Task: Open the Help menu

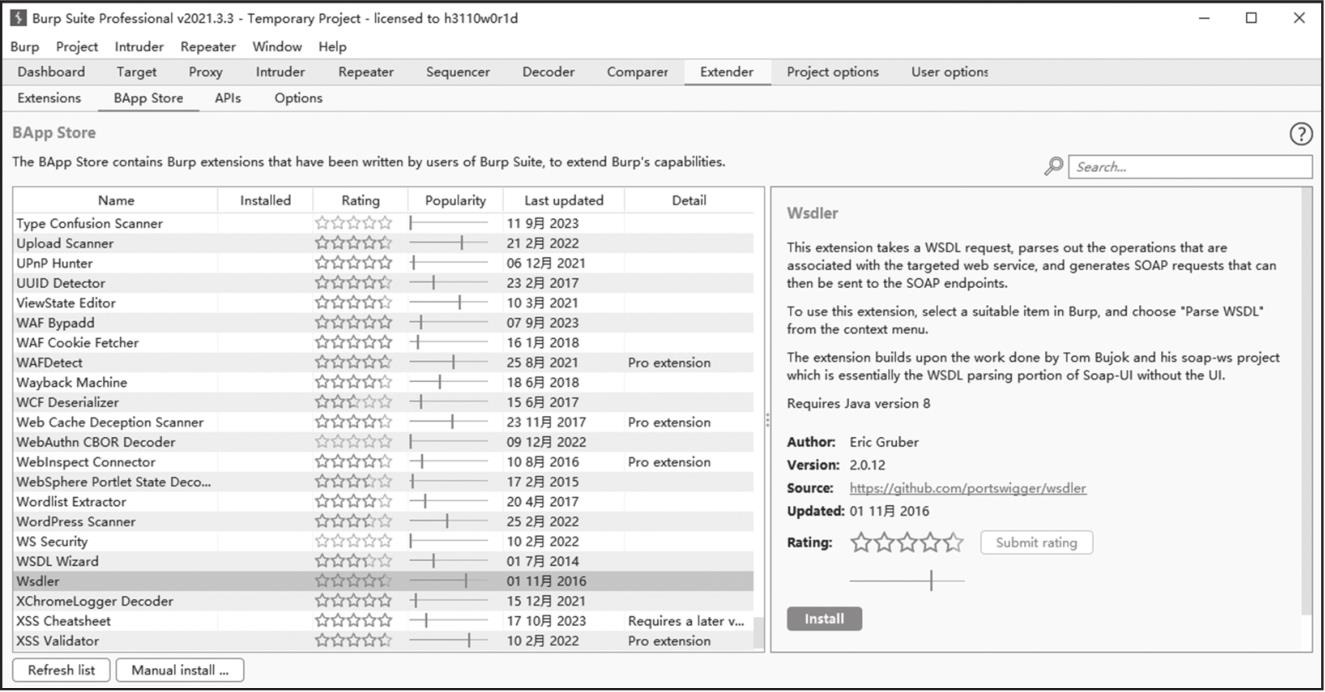Action: 332,46
